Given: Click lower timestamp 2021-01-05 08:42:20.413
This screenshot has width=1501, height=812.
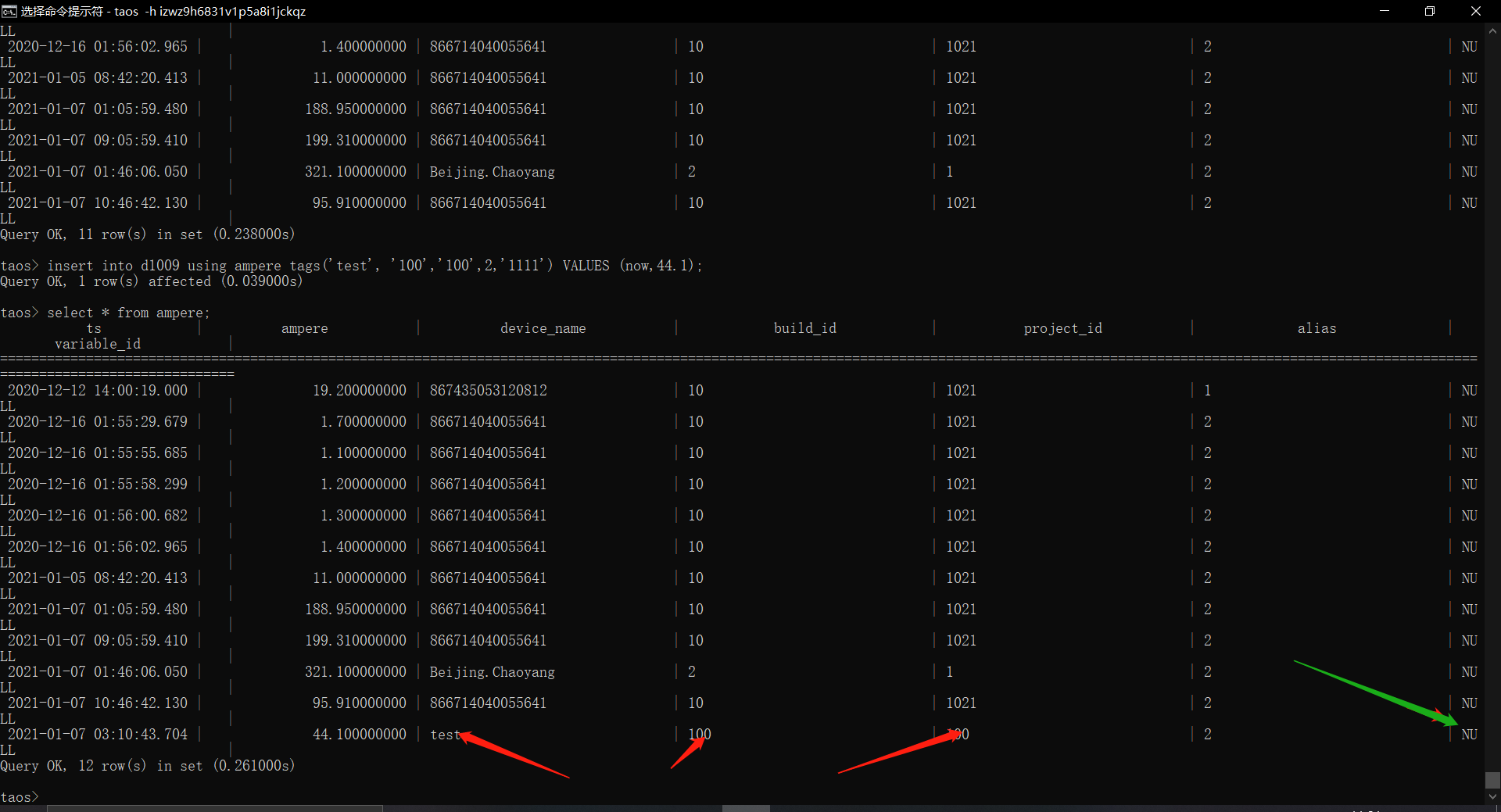Looking at the screenshot, I should (98, 578).
